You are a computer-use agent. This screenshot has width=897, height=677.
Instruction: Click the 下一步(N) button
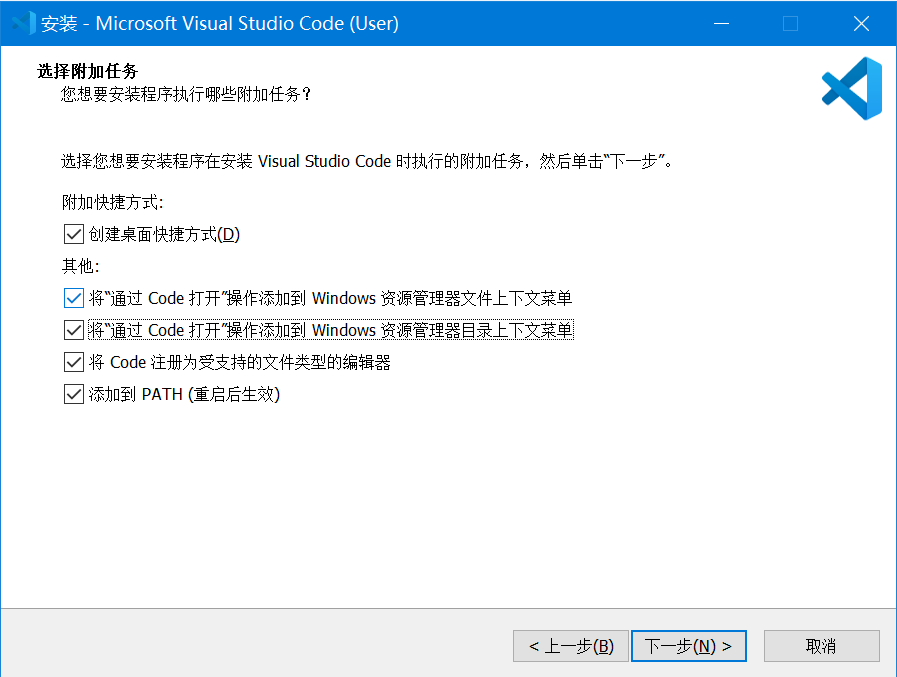688,645
